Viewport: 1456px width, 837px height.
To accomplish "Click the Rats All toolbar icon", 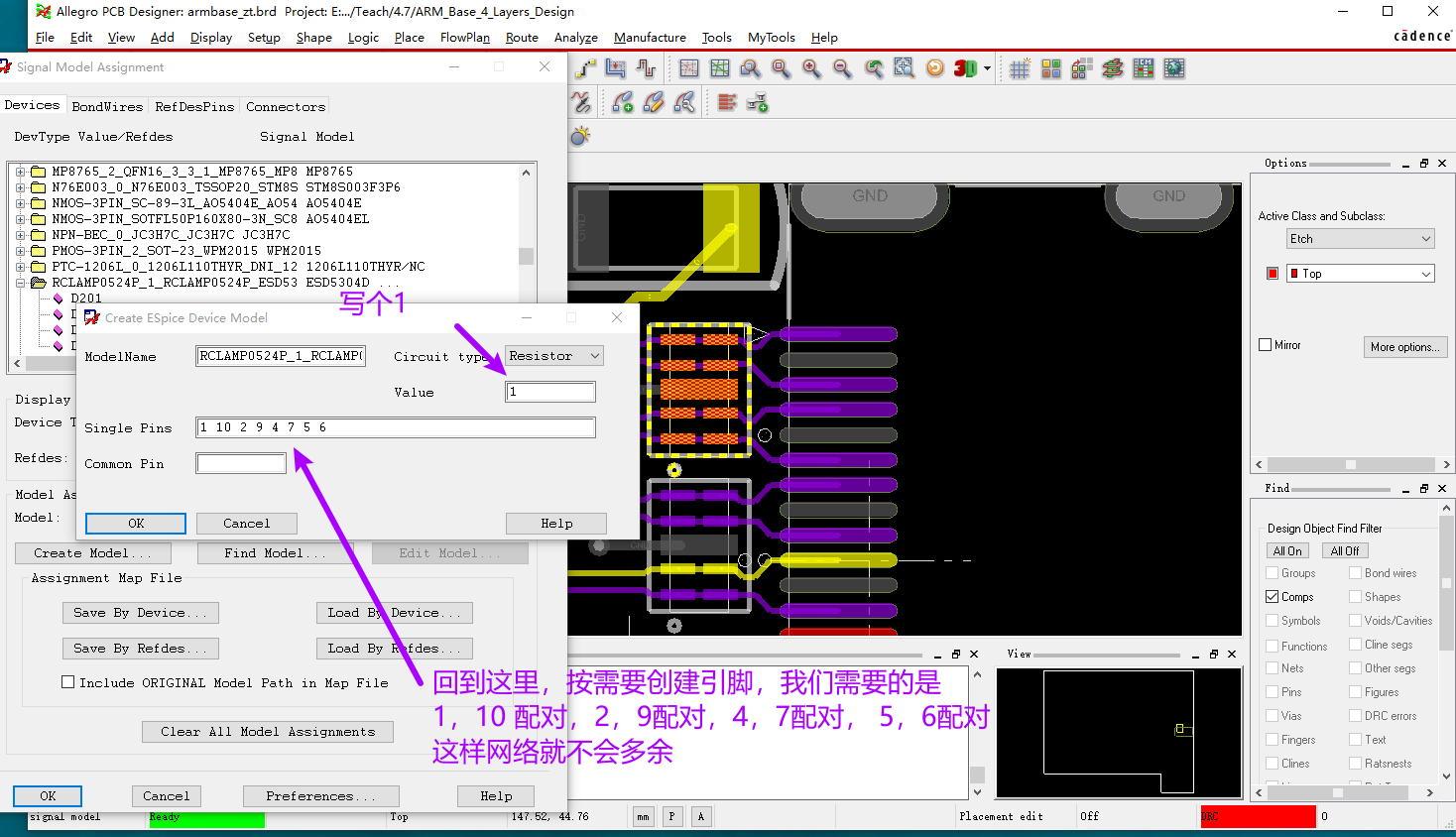I will [x=720, y=68].
